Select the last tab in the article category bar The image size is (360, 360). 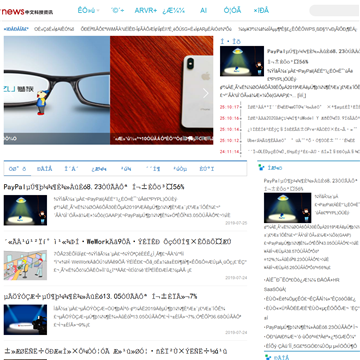click(207, 169)
